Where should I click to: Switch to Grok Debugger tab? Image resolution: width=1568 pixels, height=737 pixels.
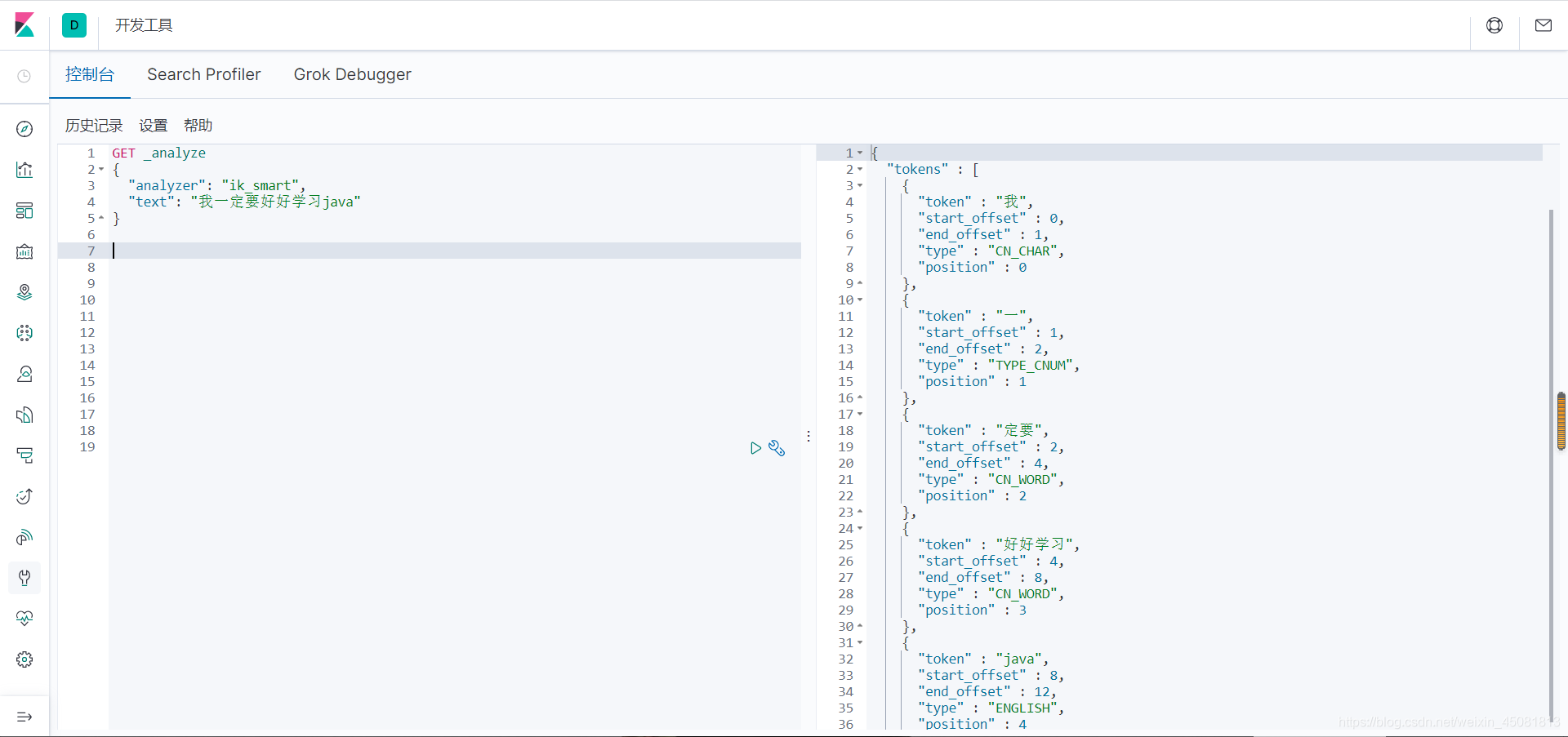pyautogui.click(x=353, y=74)
